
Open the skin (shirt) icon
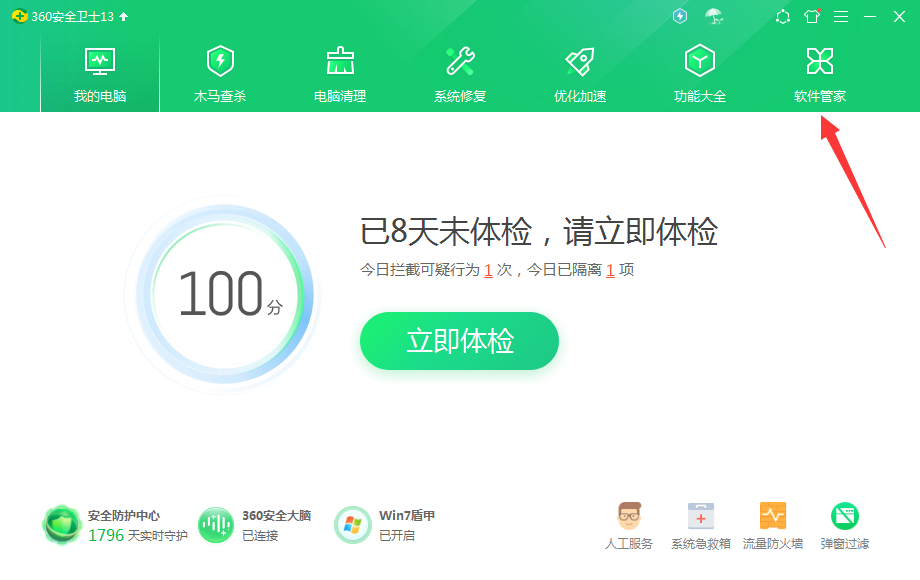812,16
